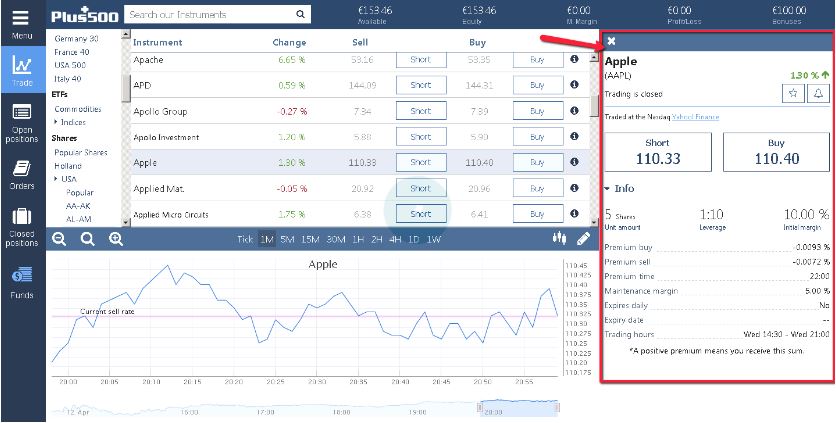The image size is (836, 423).
Task: Select the 2H chart interval
Action: point(376,240)
